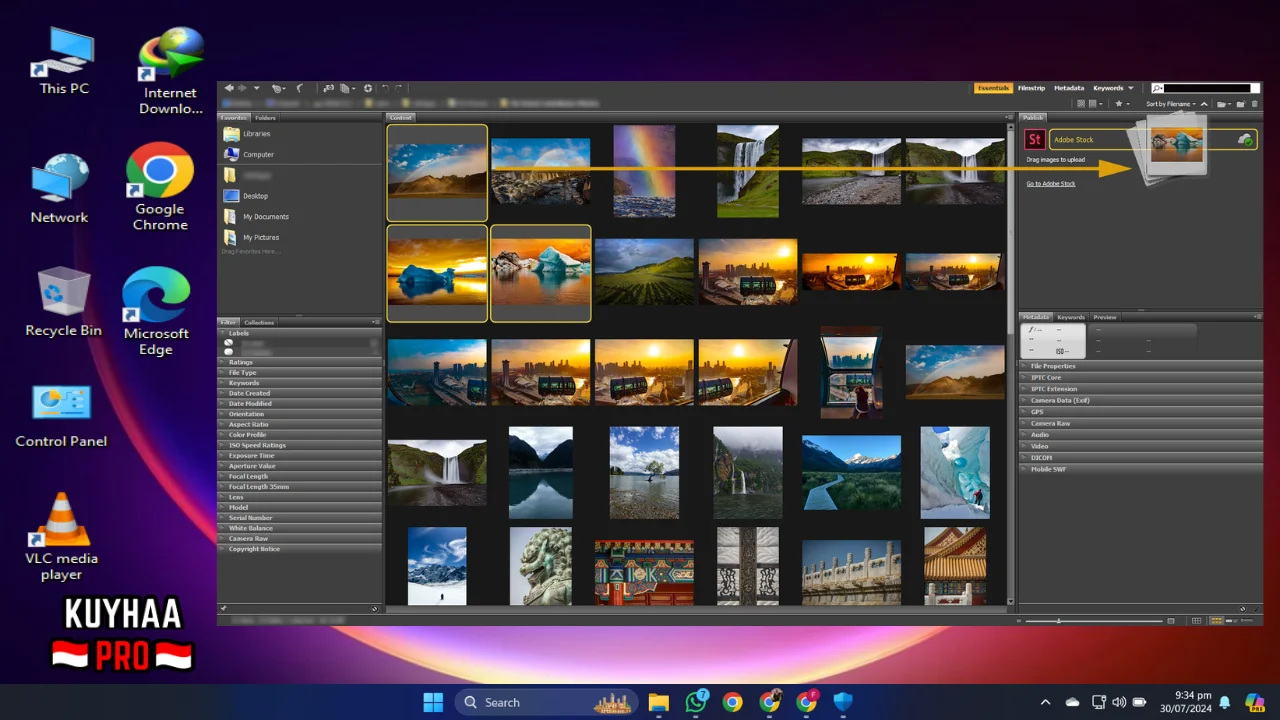Image resolution: width=1280 pixels, height=720 pixels.
Task: Click larger thumbnail size icon
Action: [1171, 621]
